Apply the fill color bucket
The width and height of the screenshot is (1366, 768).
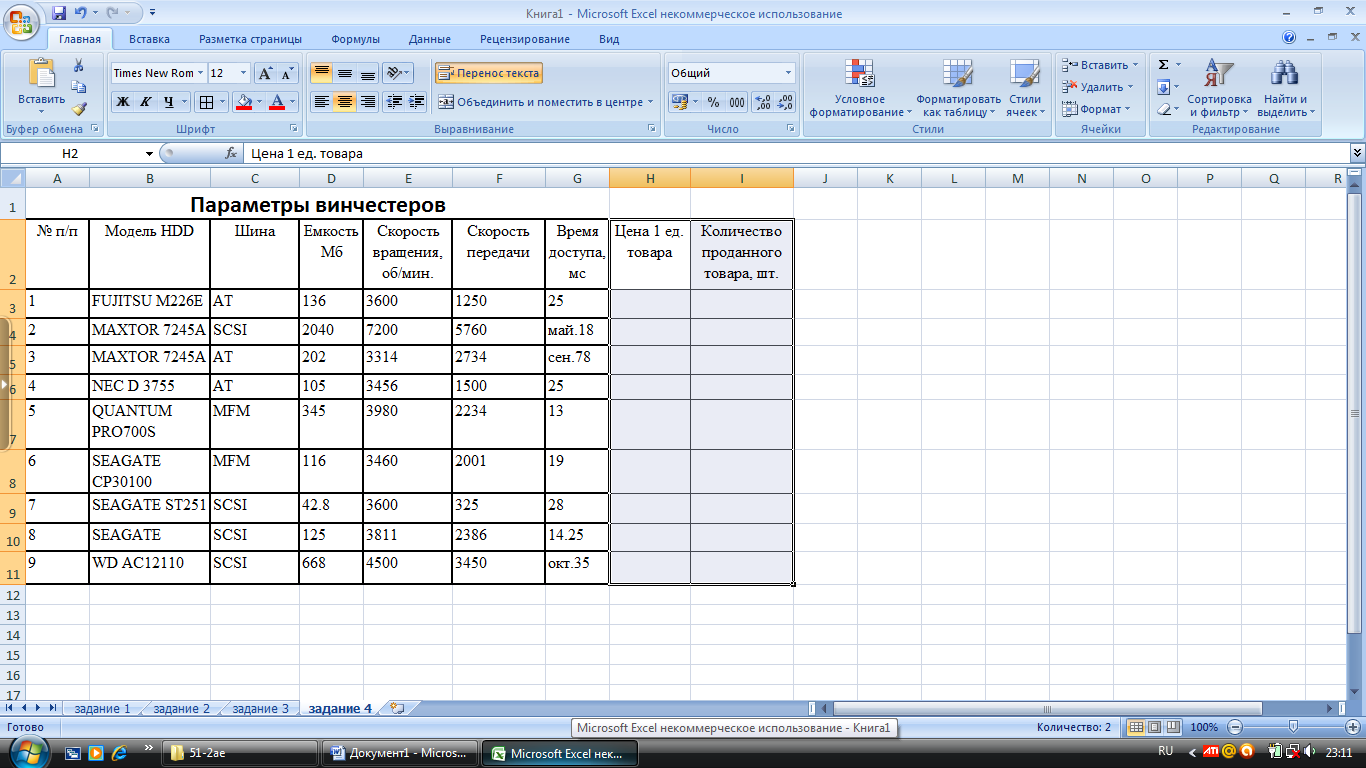pyautogui.click(x=243, y=101)
